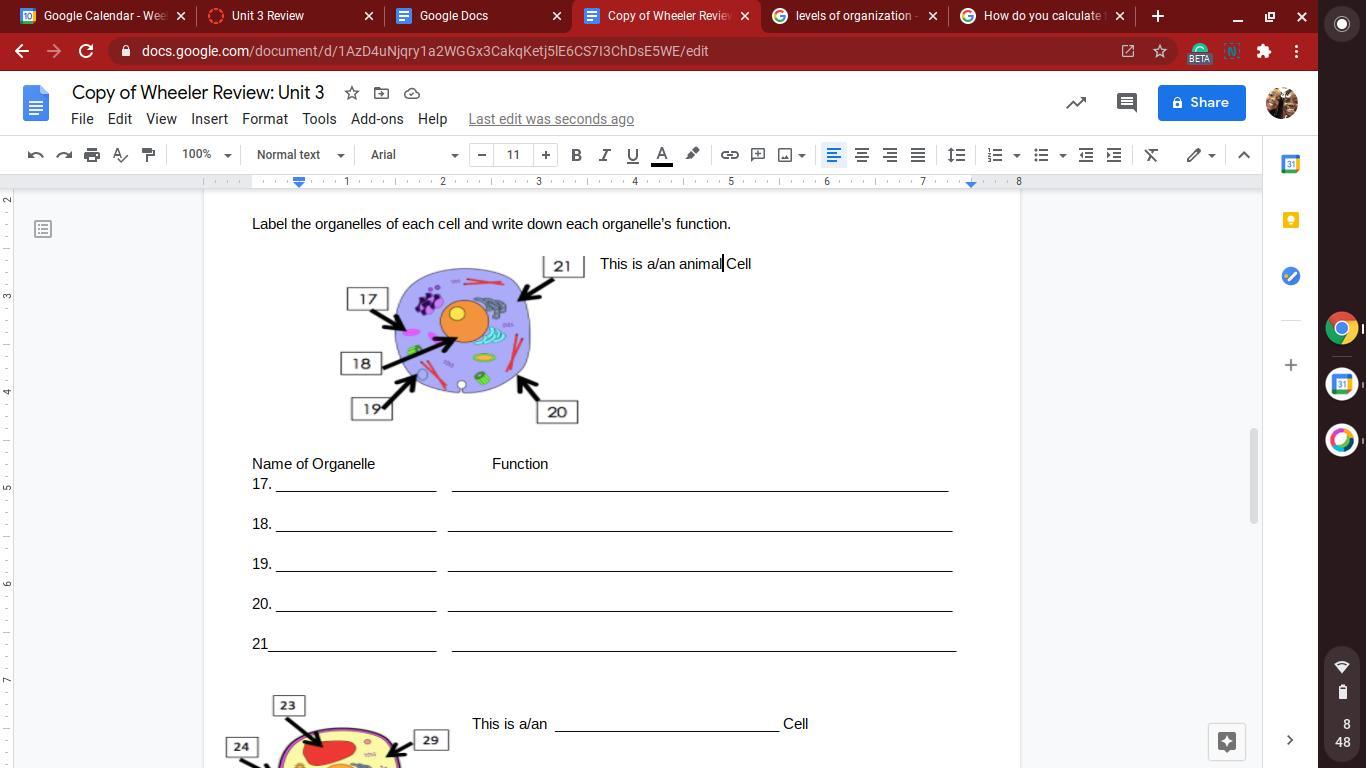Open the text color picker
Viewport: 1366px width, 768px height.
point(661,155)
